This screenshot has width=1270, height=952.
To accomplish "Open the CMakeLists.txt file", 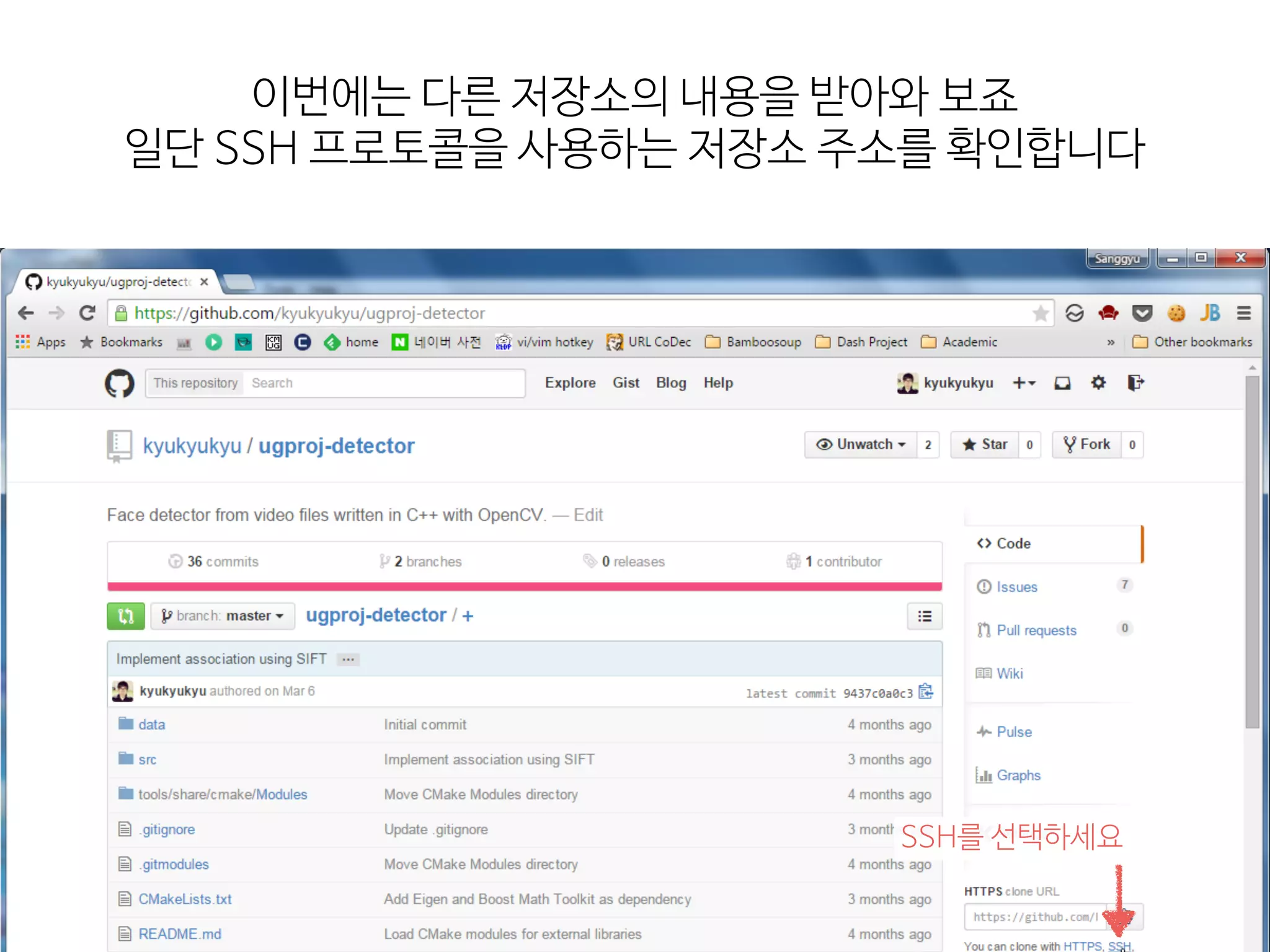I will 185,899.
